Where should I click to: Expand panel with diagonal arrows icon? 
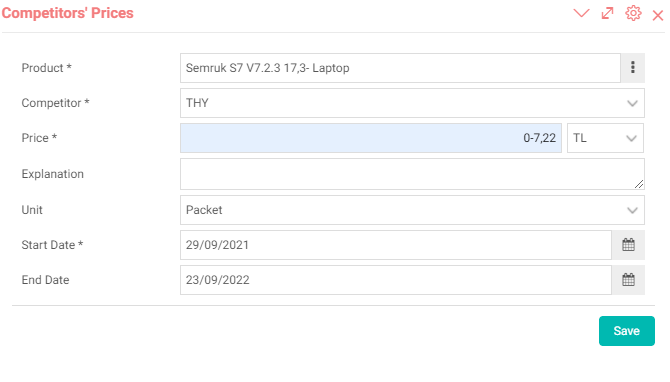click(x=607, y=13)
